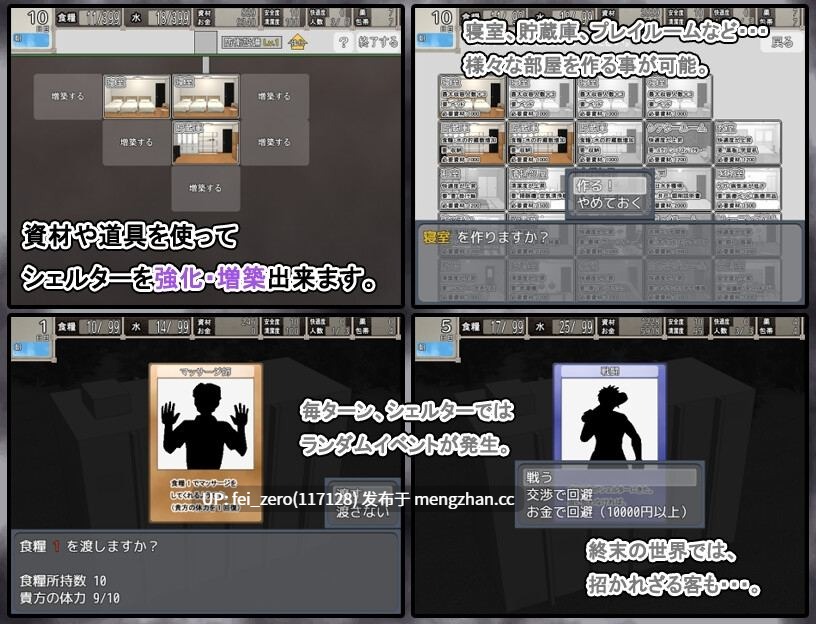The image size is (816, 624).
Task: Click the yellow house upgrade icon
Action: (297, 42)
